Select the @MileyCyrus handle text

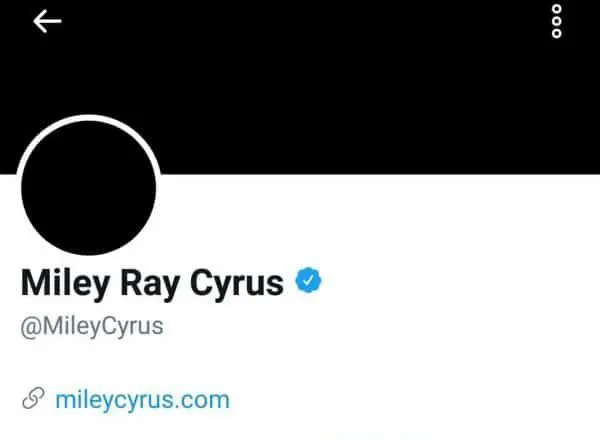tap(92, 327)
